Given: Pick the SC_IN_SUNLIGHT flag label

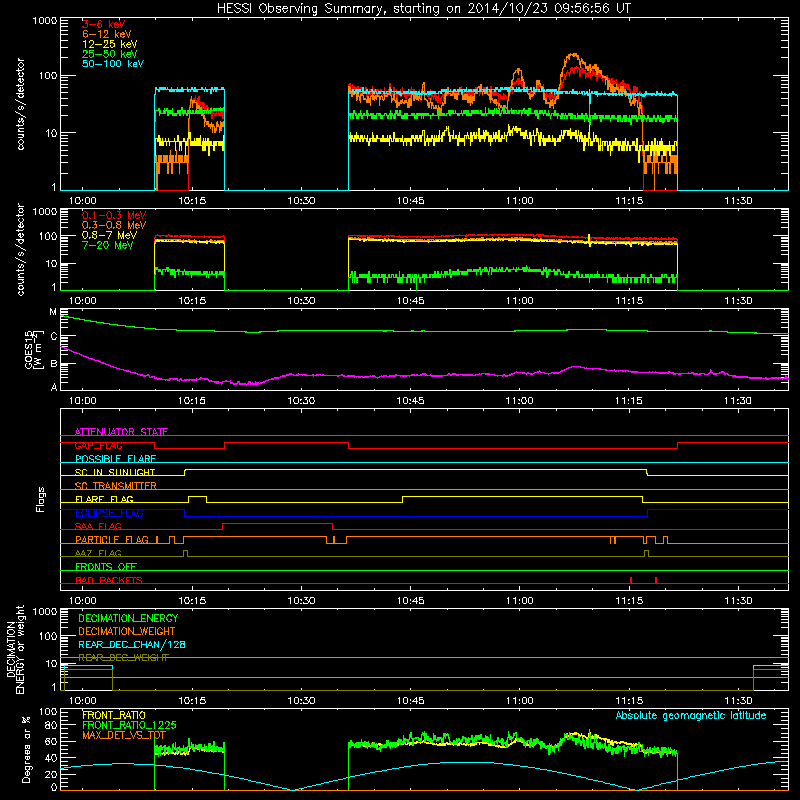Looking at the screenshot, I should (115, 472).
